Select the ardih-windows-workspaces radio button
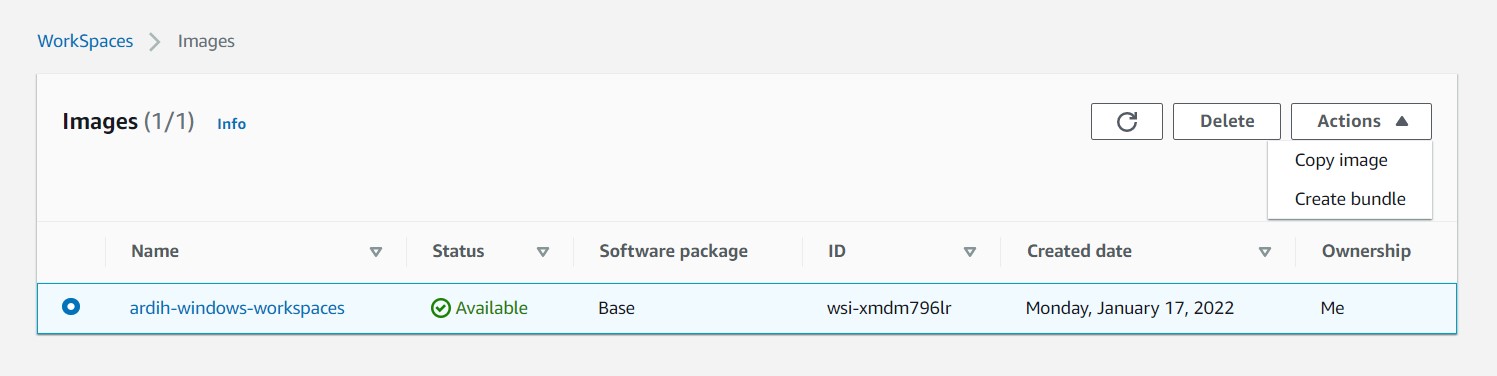The height and width of the screenshot is (376, 1497). pyautogui.click(x=71, y=307)
